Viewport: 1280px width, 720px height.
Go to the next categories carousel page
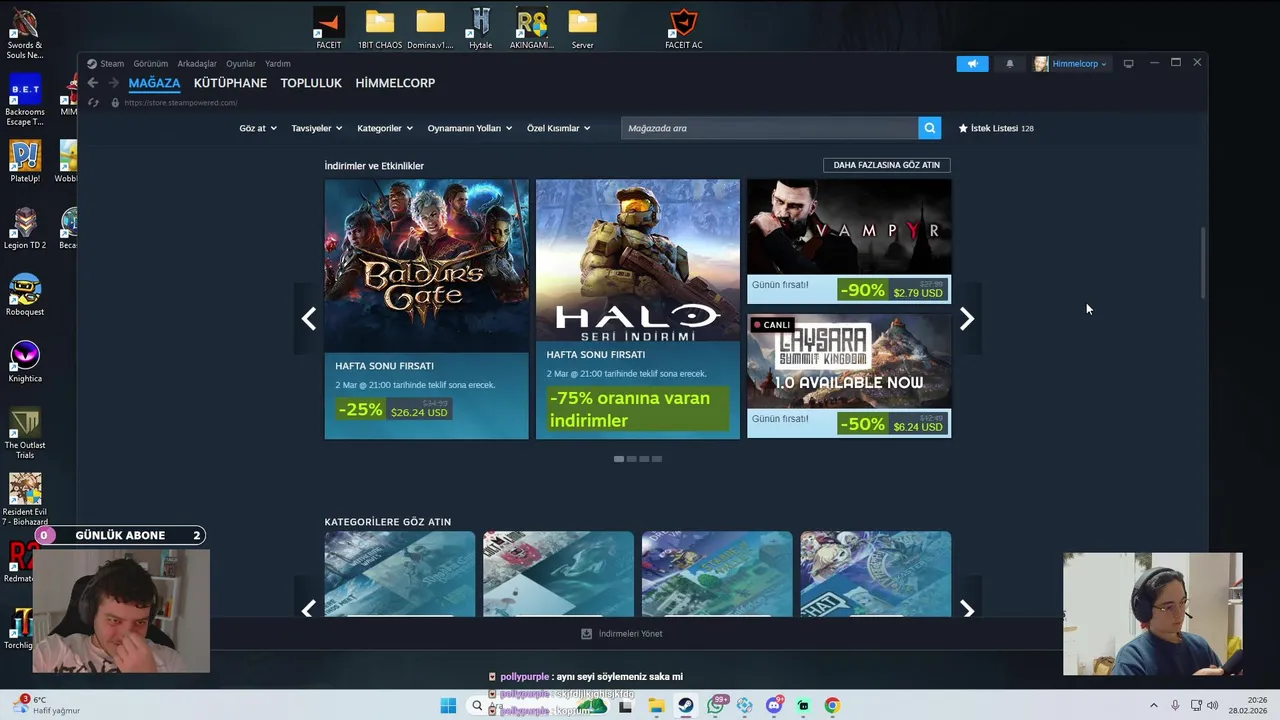966,608
